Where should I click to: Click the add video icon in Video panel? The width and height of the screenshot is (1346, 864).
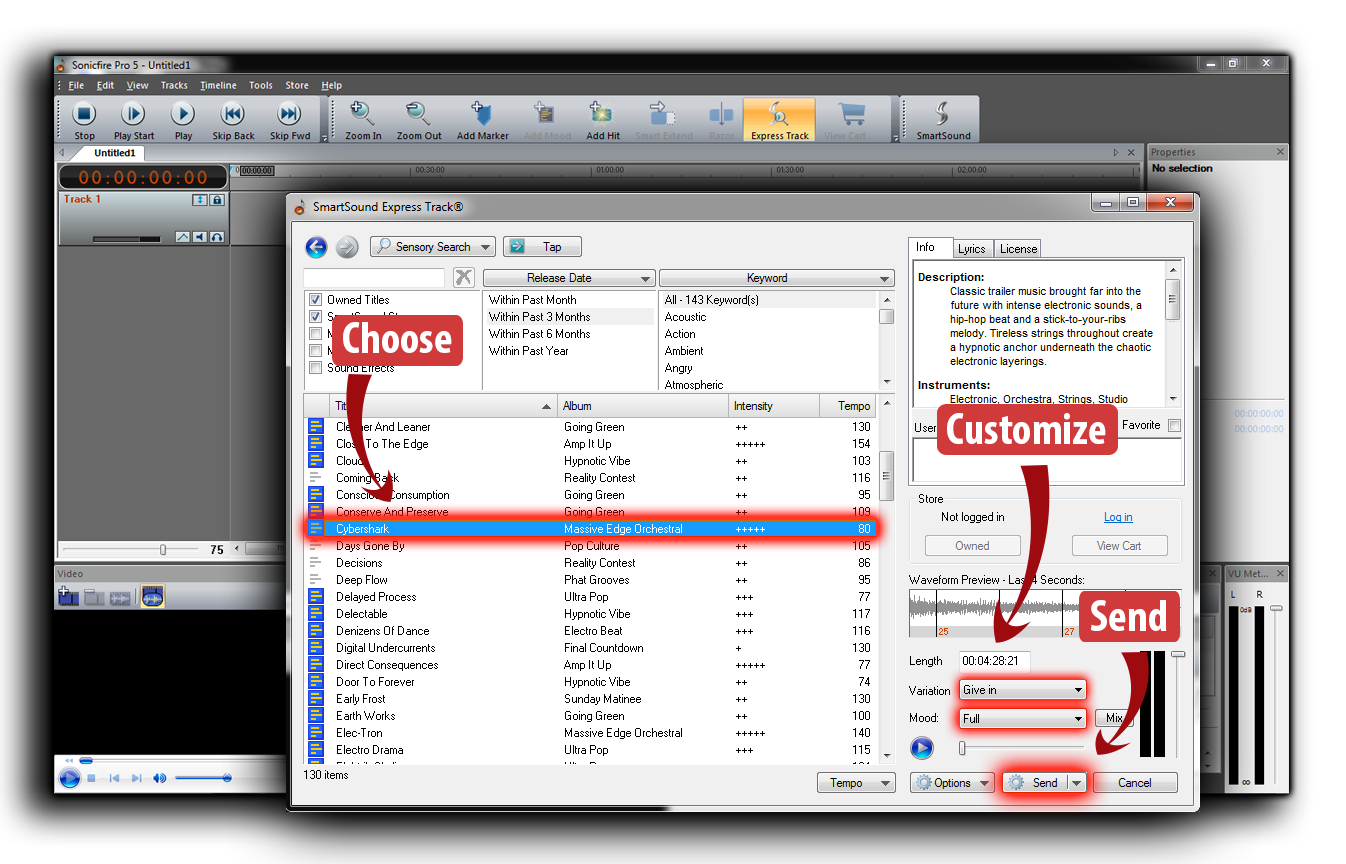click(x=68, y=597)
